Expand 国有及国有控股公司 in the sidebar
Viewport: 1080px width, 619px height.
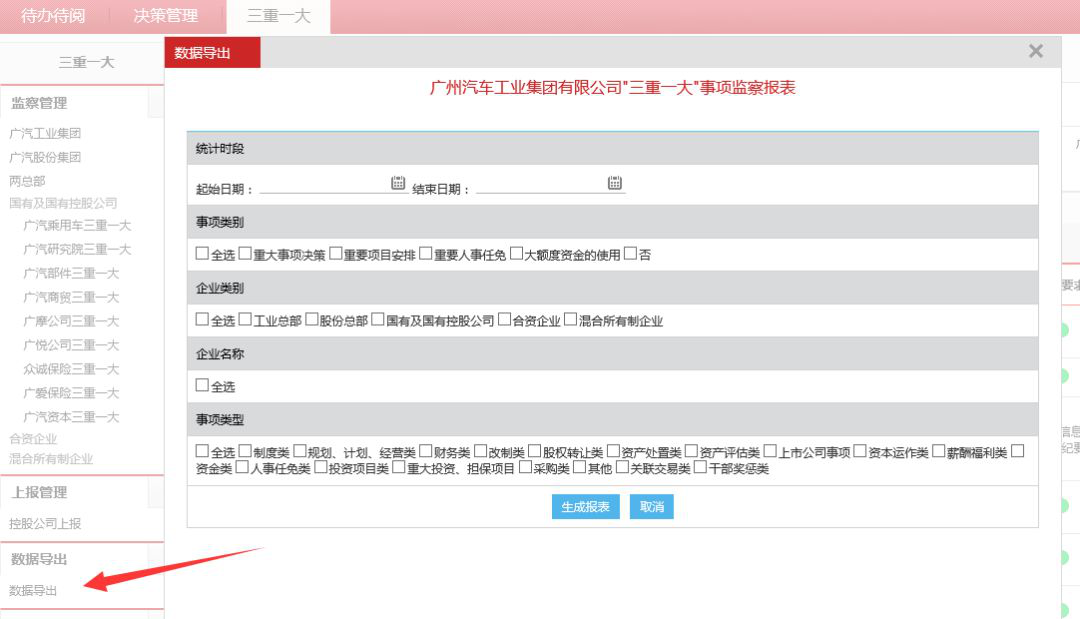[63, 203]
